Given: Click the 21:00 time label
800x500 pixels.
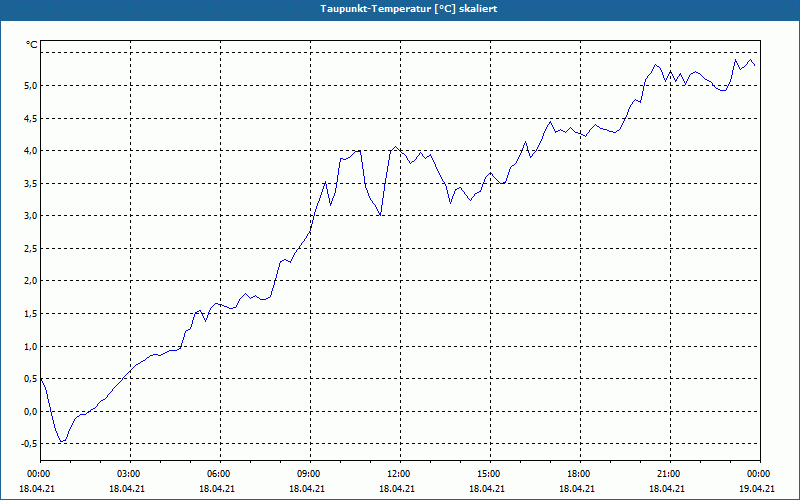Looking at the screenshot, I should 670,473.
